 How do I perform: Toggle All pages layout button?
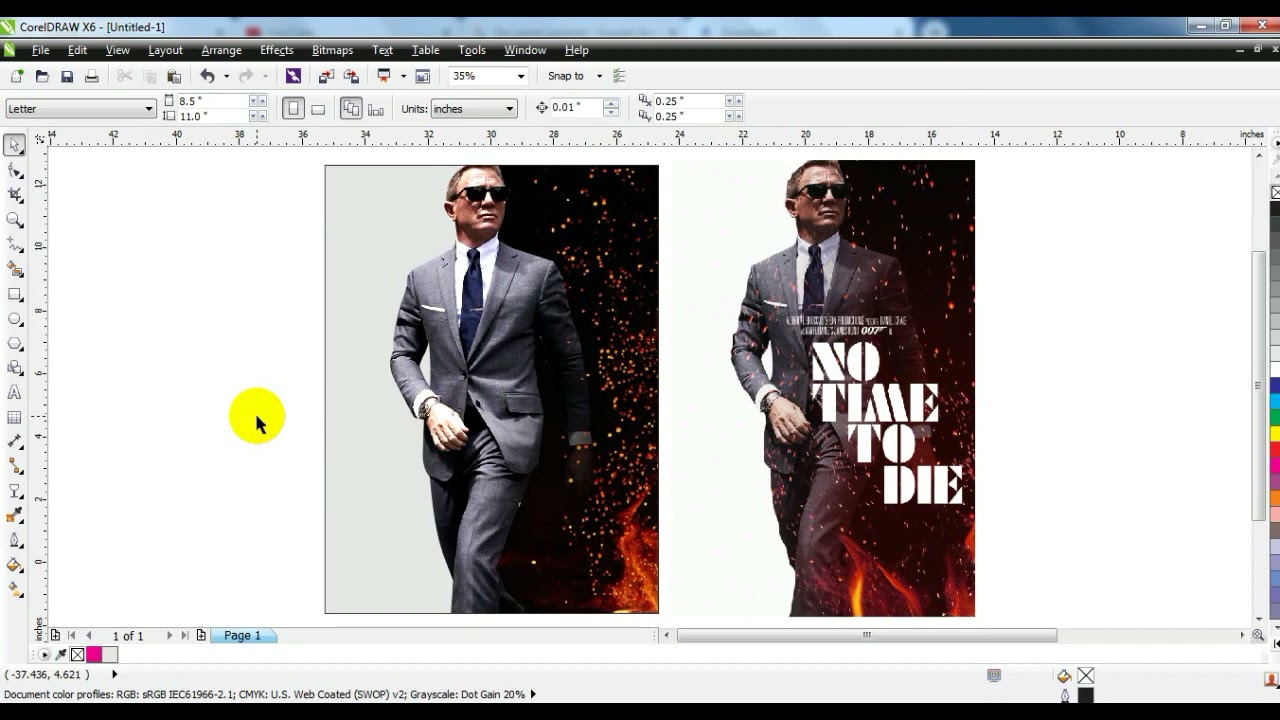pos(351,109)
